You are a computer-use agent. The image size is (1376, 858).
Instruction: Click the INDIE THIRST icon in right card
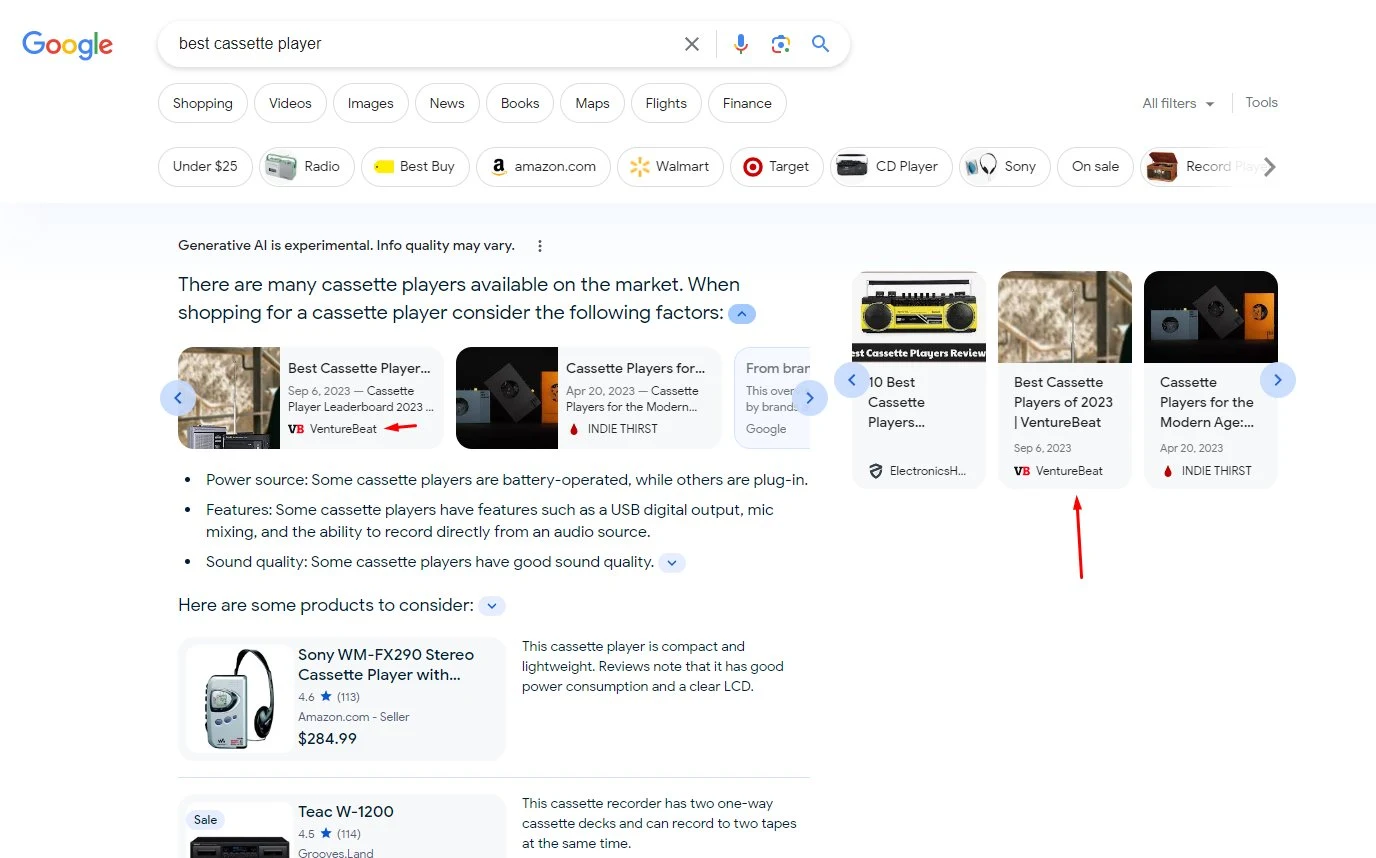tap(1167, 471)
